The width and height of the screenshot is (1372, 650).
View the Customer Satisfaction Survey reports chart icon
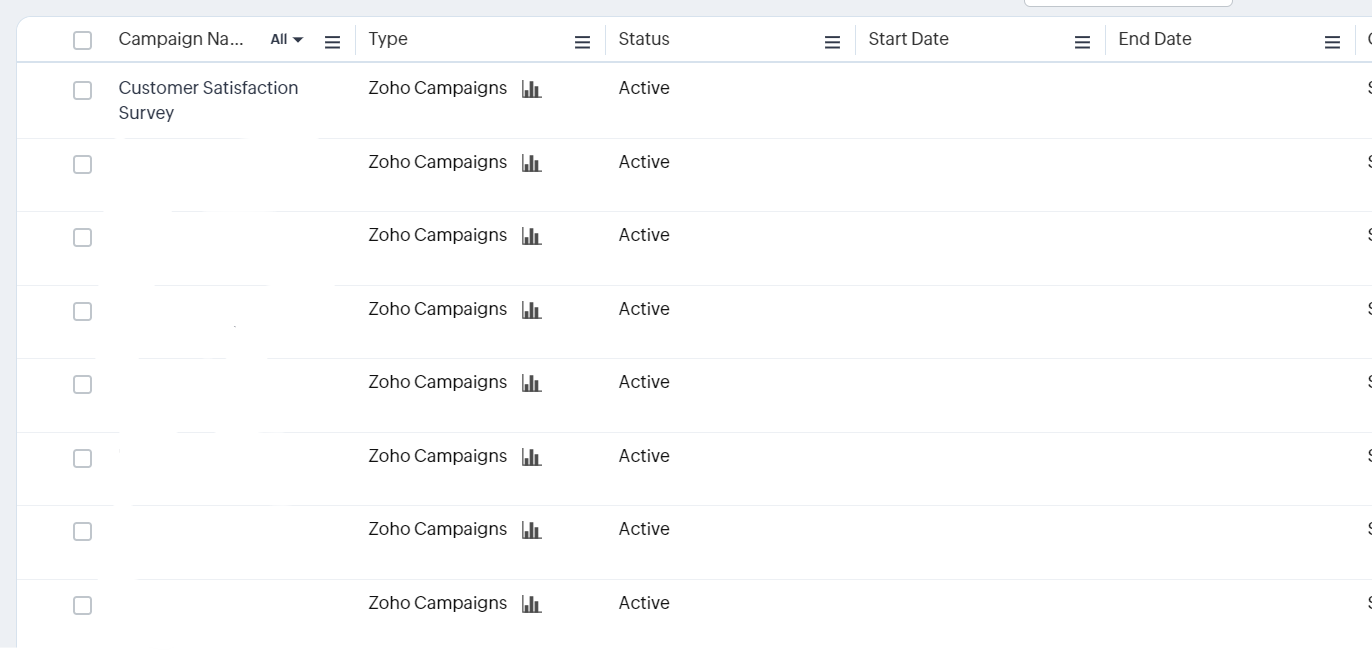pyautogui.click(x=531, y=89)
